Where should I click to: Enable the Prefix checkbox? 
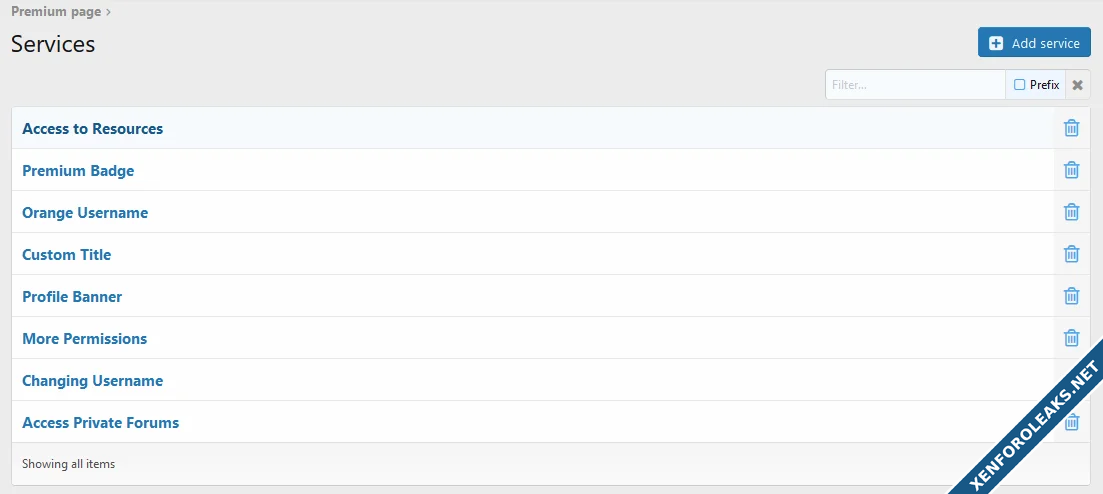(x=1020, y=85)
